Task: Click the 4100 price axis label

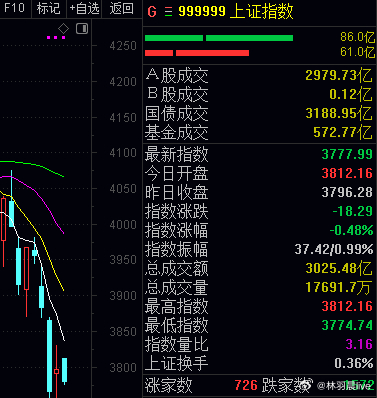Action: pos(123,153)
